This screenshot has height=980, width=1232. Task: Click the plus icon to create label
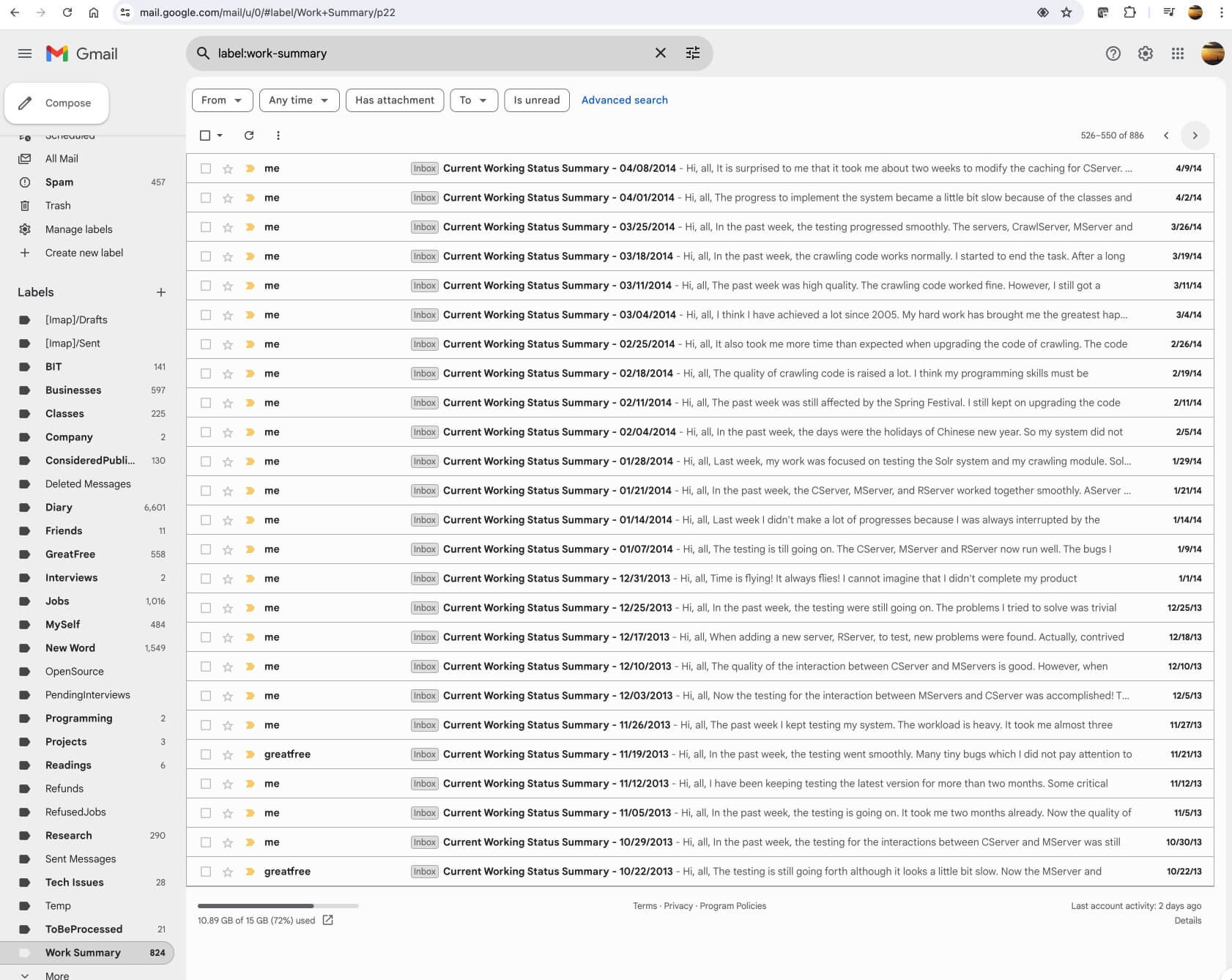click(161, 292)
